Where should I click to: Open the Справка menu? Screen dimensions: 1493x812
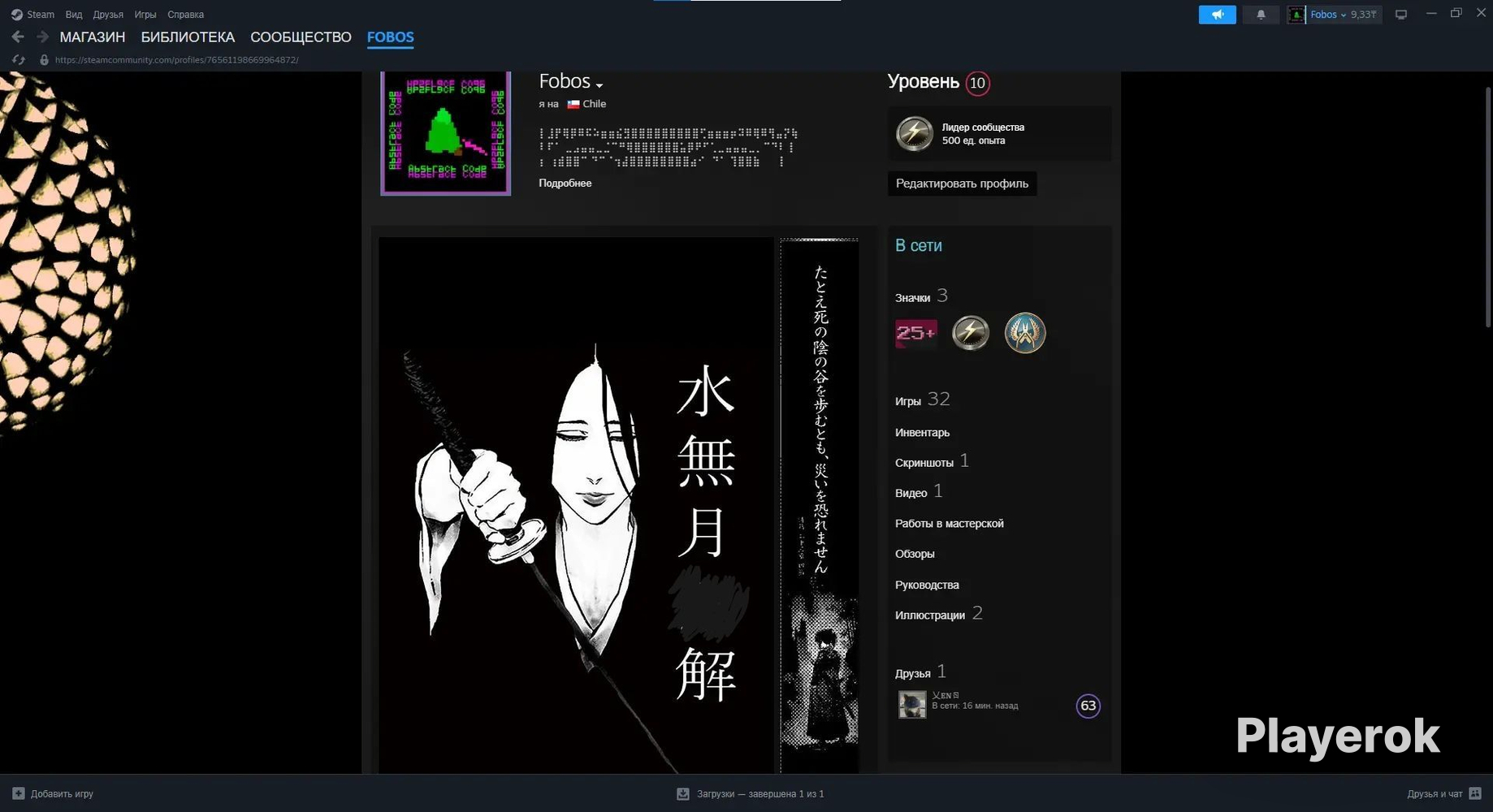(185, 15)
